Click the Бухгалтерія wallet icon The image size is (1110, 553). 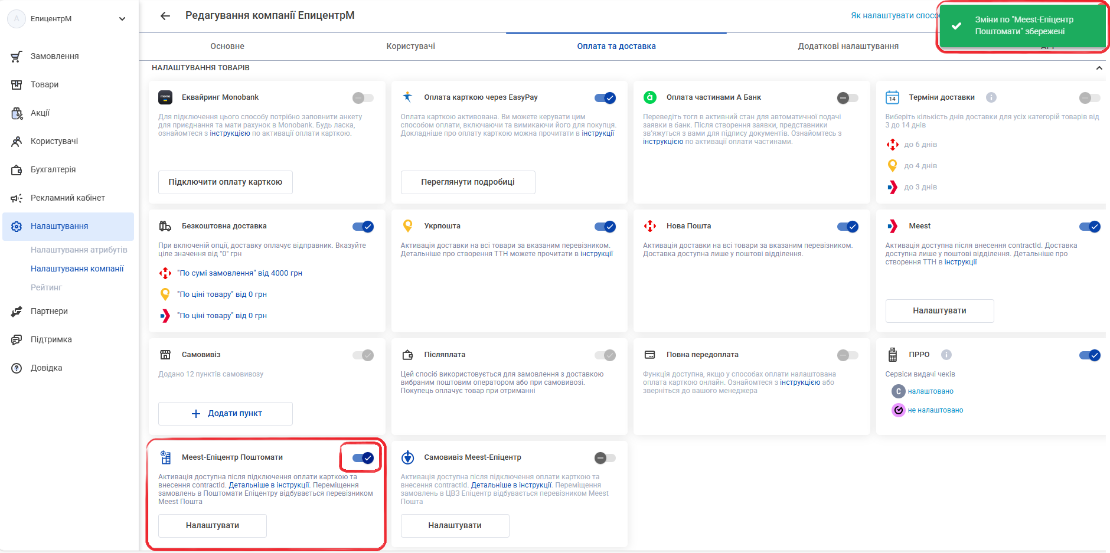pos(16,170)
